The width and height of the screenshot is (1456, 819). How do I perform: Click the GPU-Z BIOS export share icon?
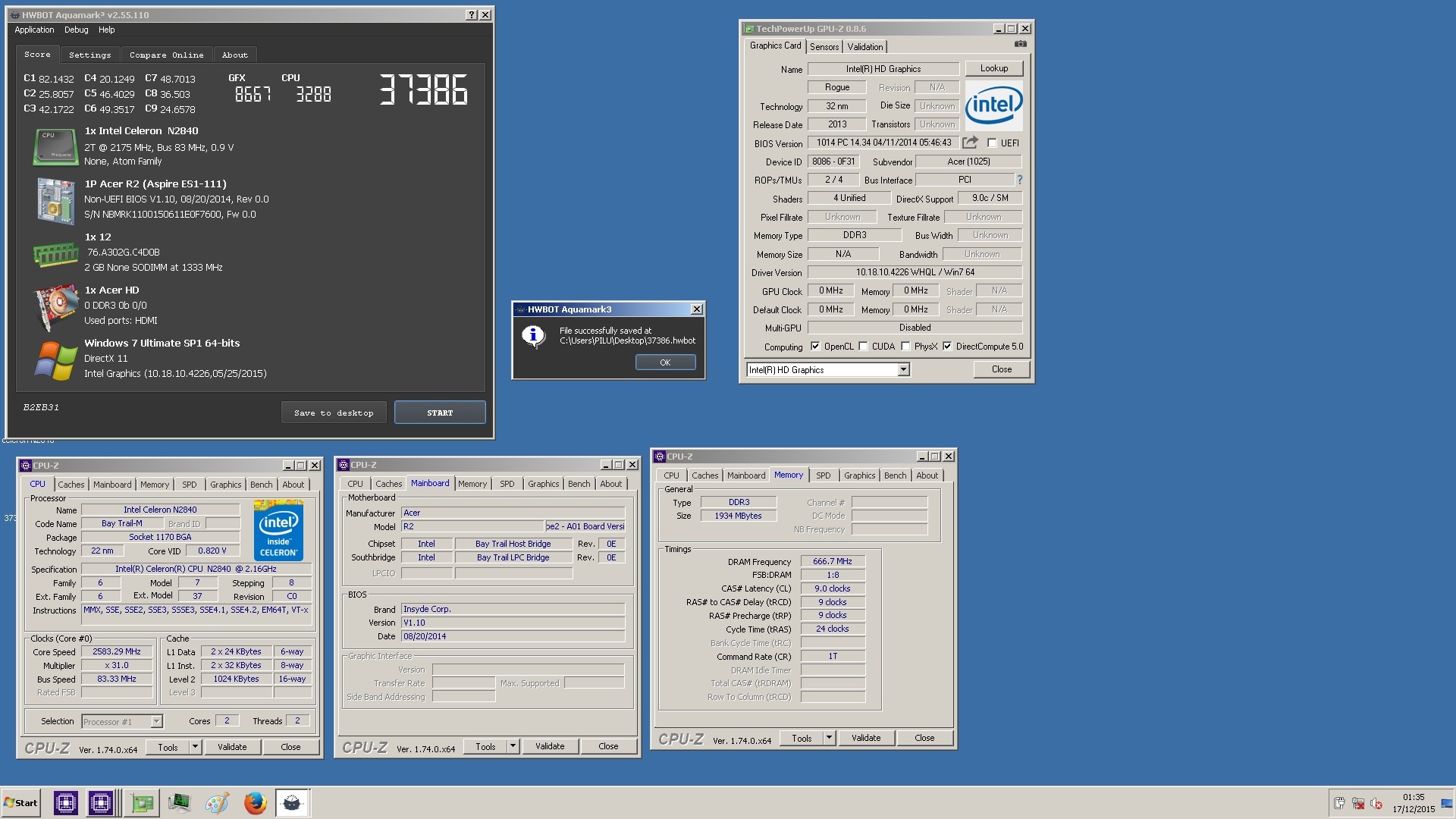[x=970, y=142]
